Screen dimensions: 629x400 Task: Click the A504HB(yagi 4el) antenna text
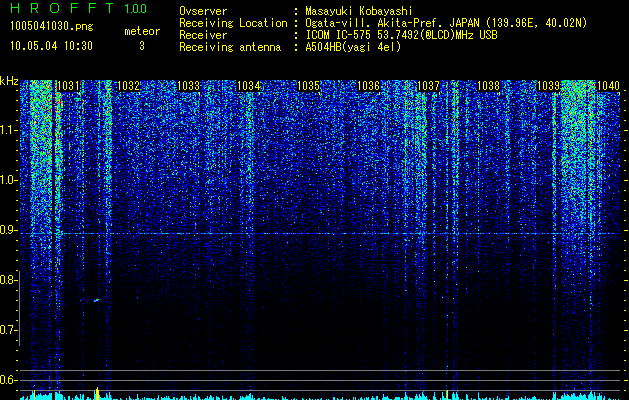click(353, 47)
